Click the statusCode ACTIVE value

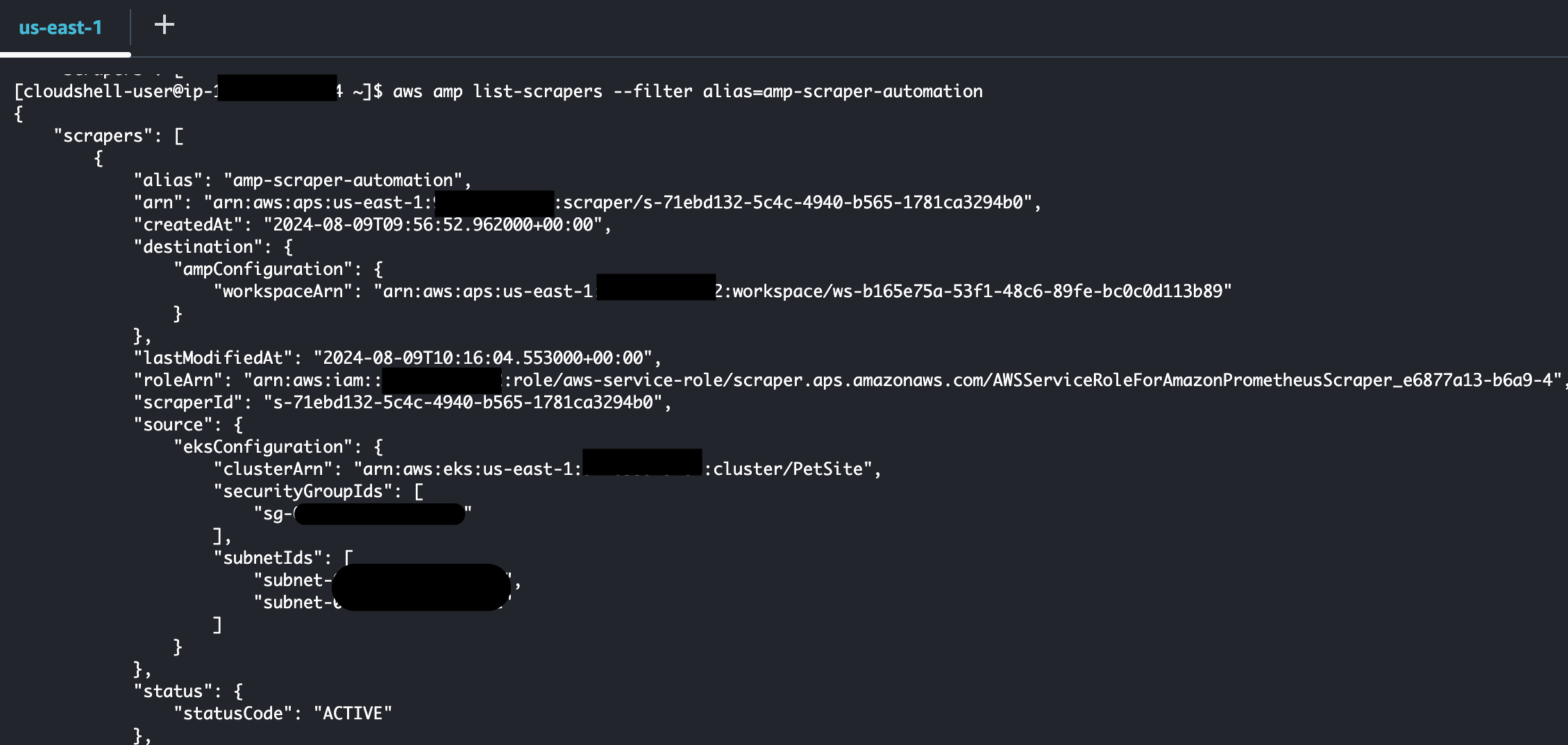354,712
